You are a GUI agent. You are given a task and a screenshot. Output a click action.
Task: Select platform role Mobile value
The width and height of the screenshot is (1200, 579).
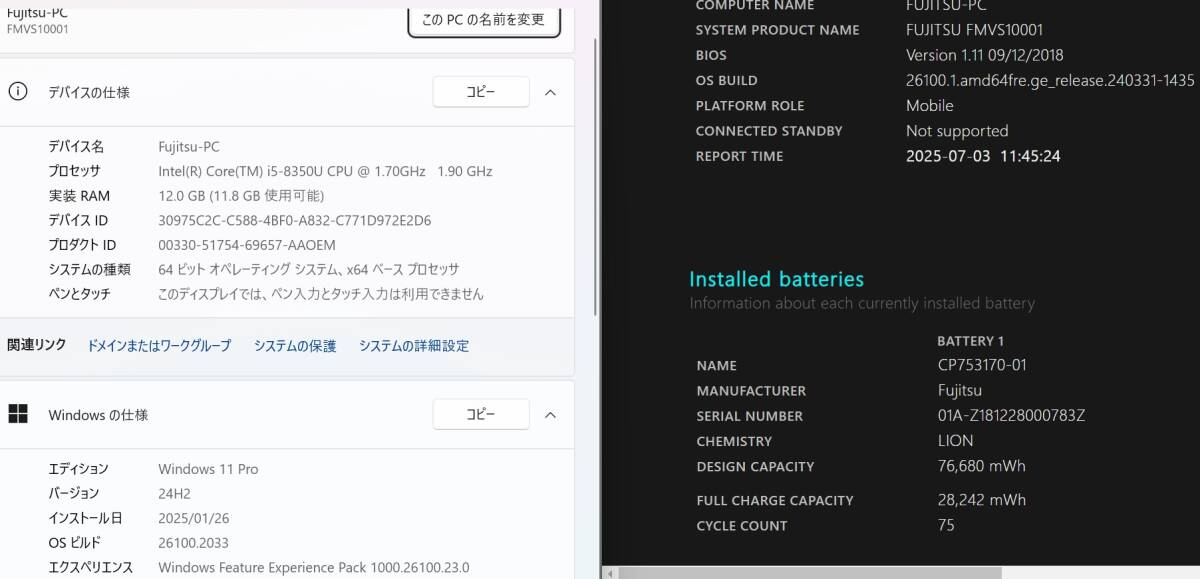[x=930, y=105]
